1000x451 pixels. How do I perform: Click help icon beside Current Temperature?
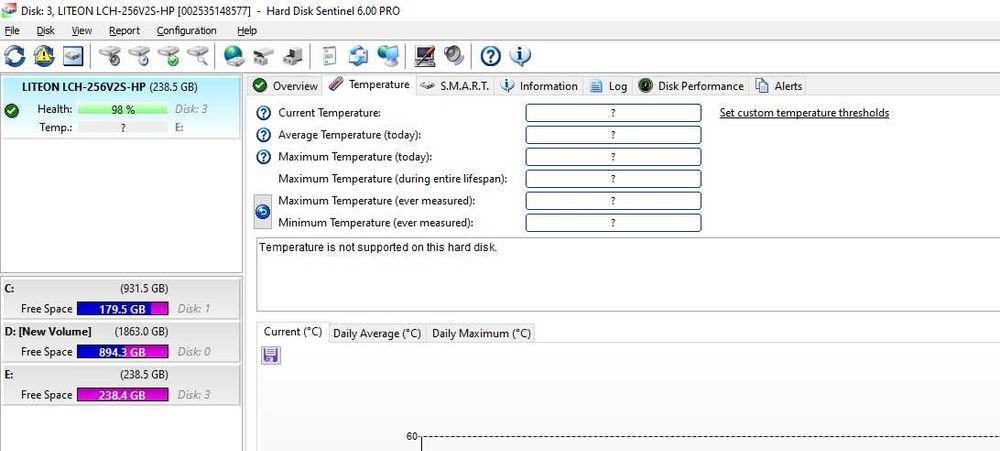(x=263, y=114)
